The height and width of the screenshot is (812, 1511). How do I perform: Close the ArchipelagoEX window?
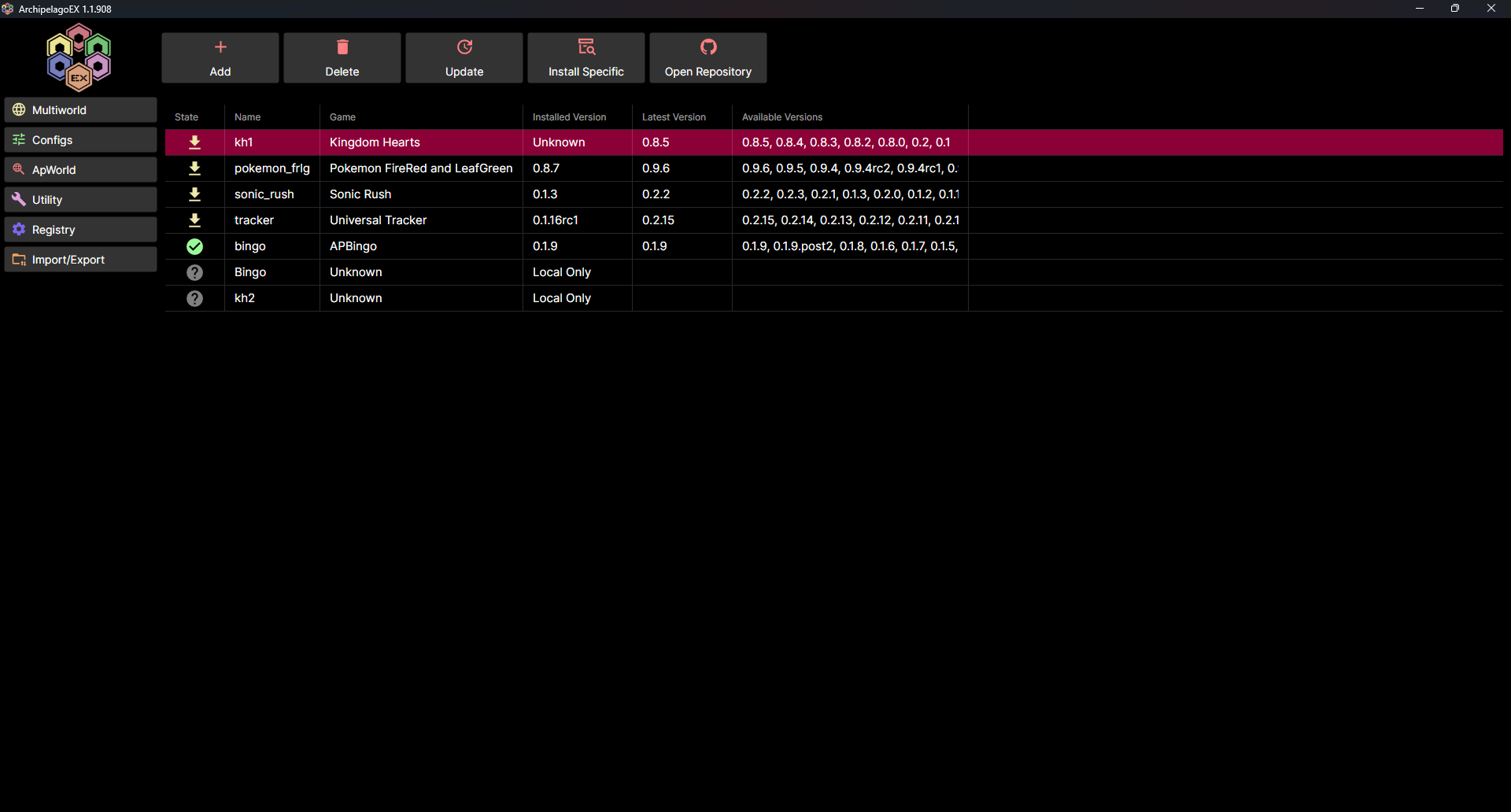pyautogui.click(x=1491, y=9)
